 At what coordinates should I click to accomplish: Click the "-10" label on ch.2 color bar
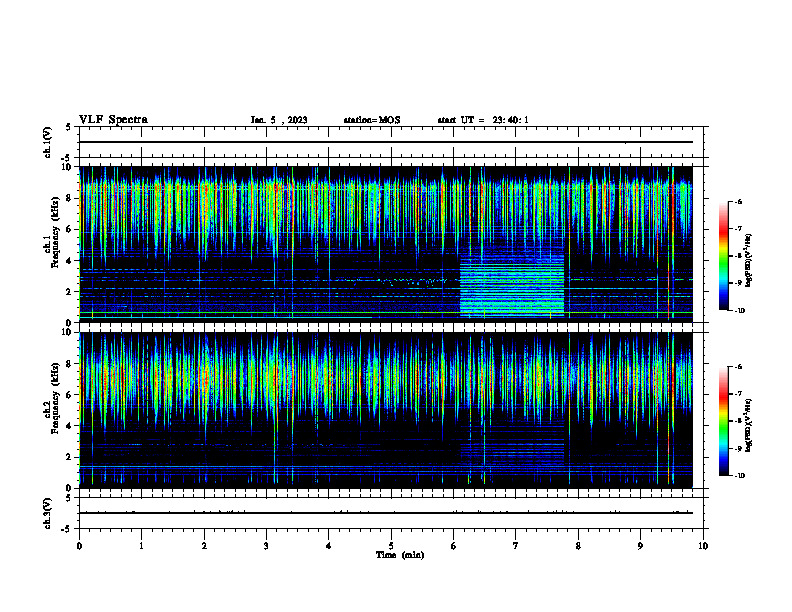740,476
